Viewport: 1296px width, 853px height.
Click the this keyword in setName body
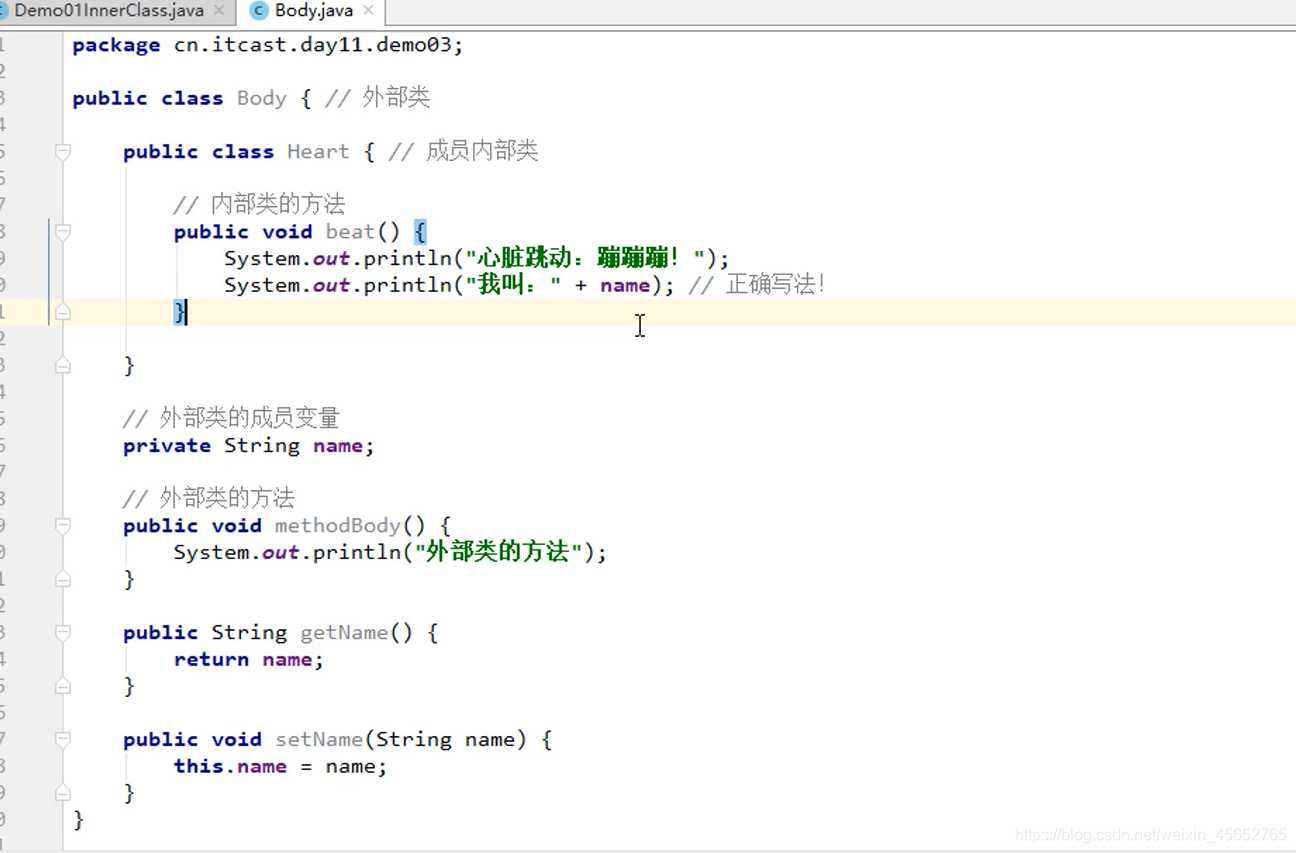pos(199,766)
